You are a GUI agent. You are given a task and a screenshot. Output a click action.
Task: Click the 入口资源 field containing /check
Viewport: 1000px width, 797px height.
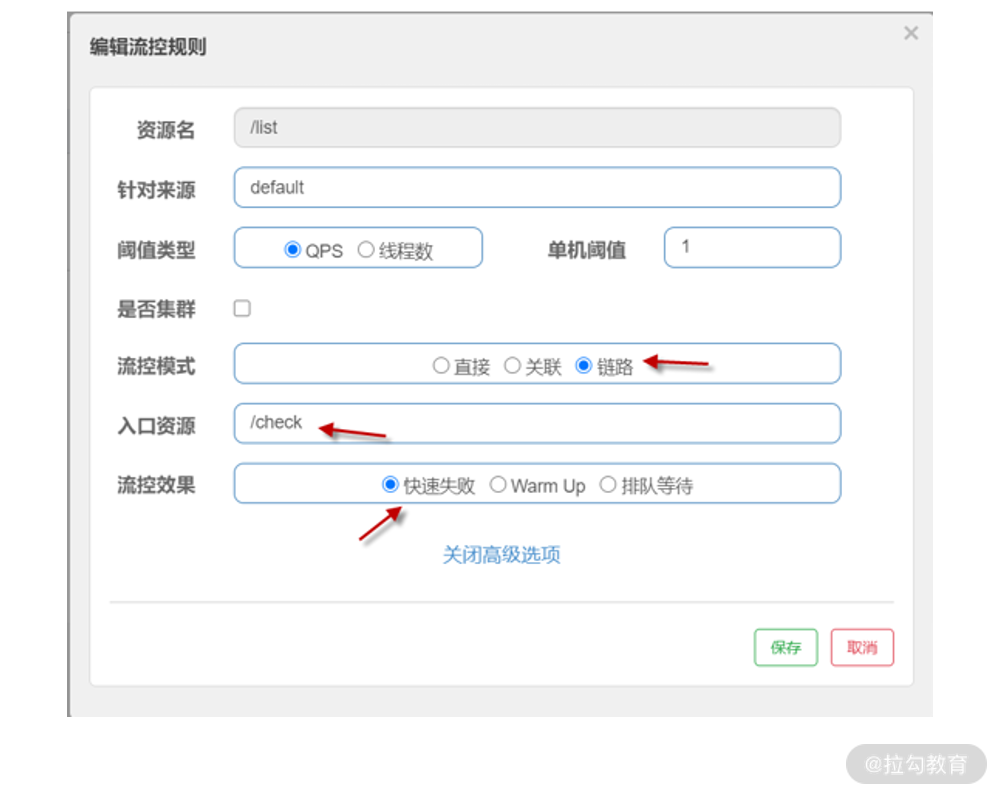537,423
